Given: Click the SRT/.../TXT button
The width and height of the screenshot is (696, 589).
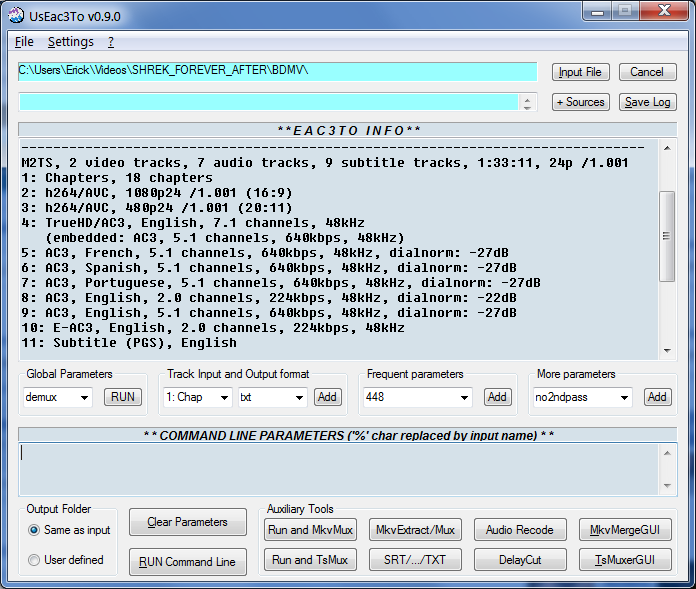Looking at the screenshot, I should (x=415, y=560).
